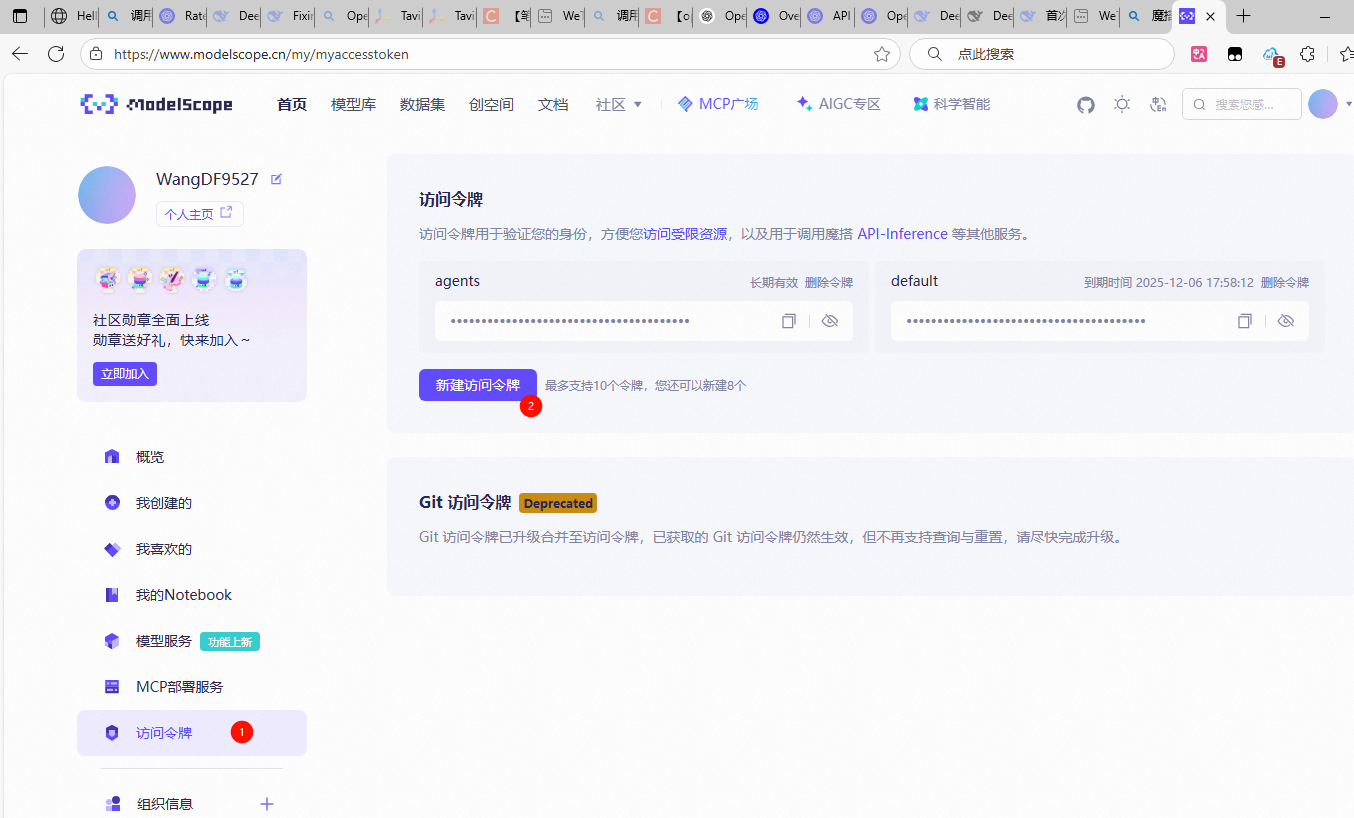The width and height of the screenshot is (1354, 818).
Task: Focus the 点此搜索 browser search box
Action: (1041, 54)
